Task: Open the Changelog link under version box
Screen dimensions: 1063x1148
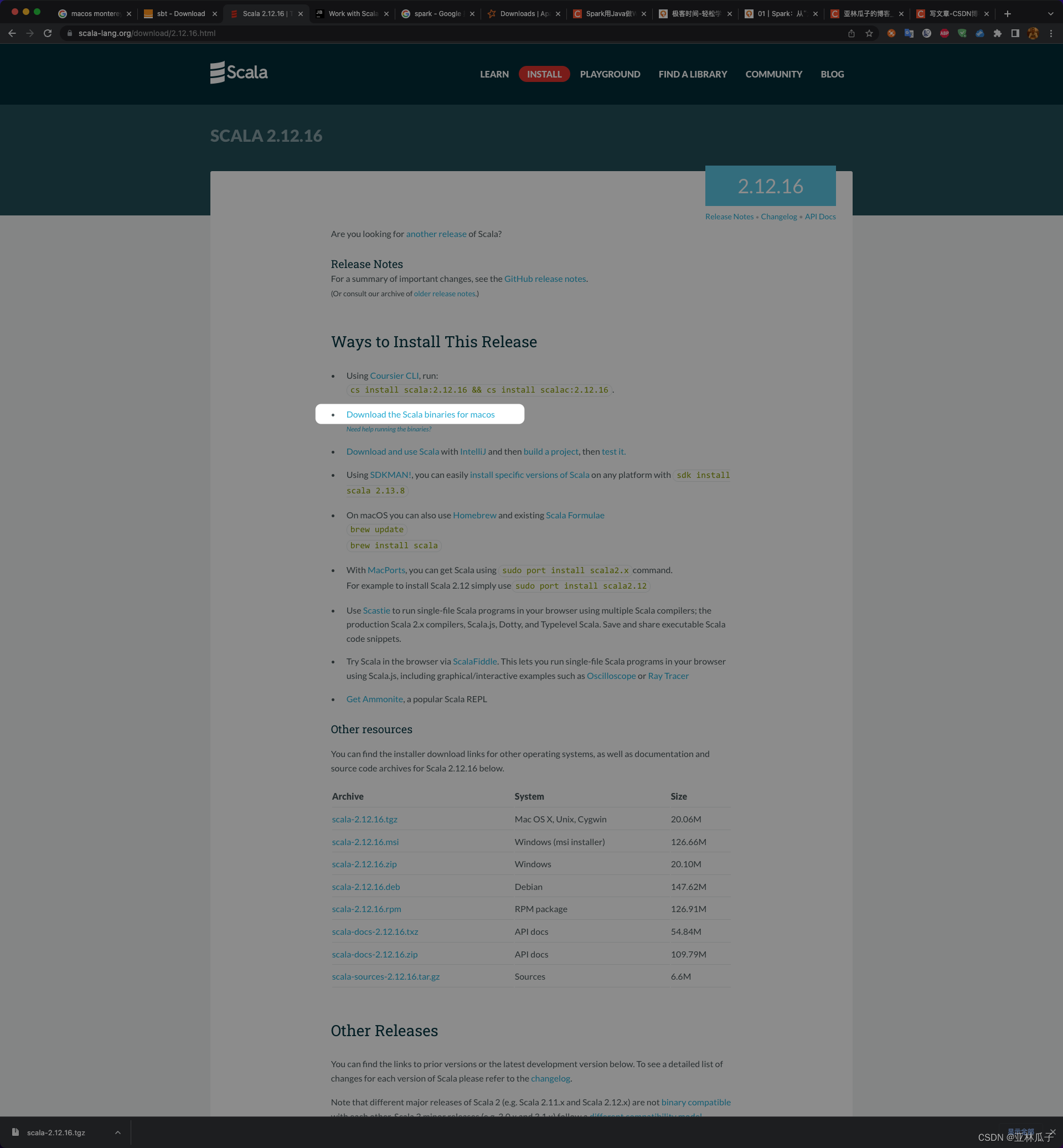Action: tap(778, 217)
